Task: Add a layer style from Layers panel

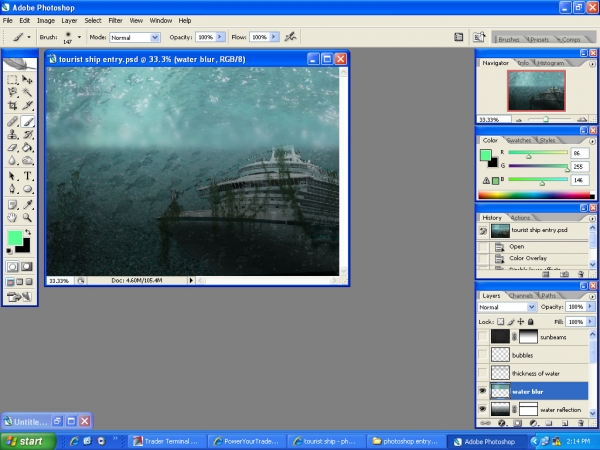Action: click(x=502, y=423)
